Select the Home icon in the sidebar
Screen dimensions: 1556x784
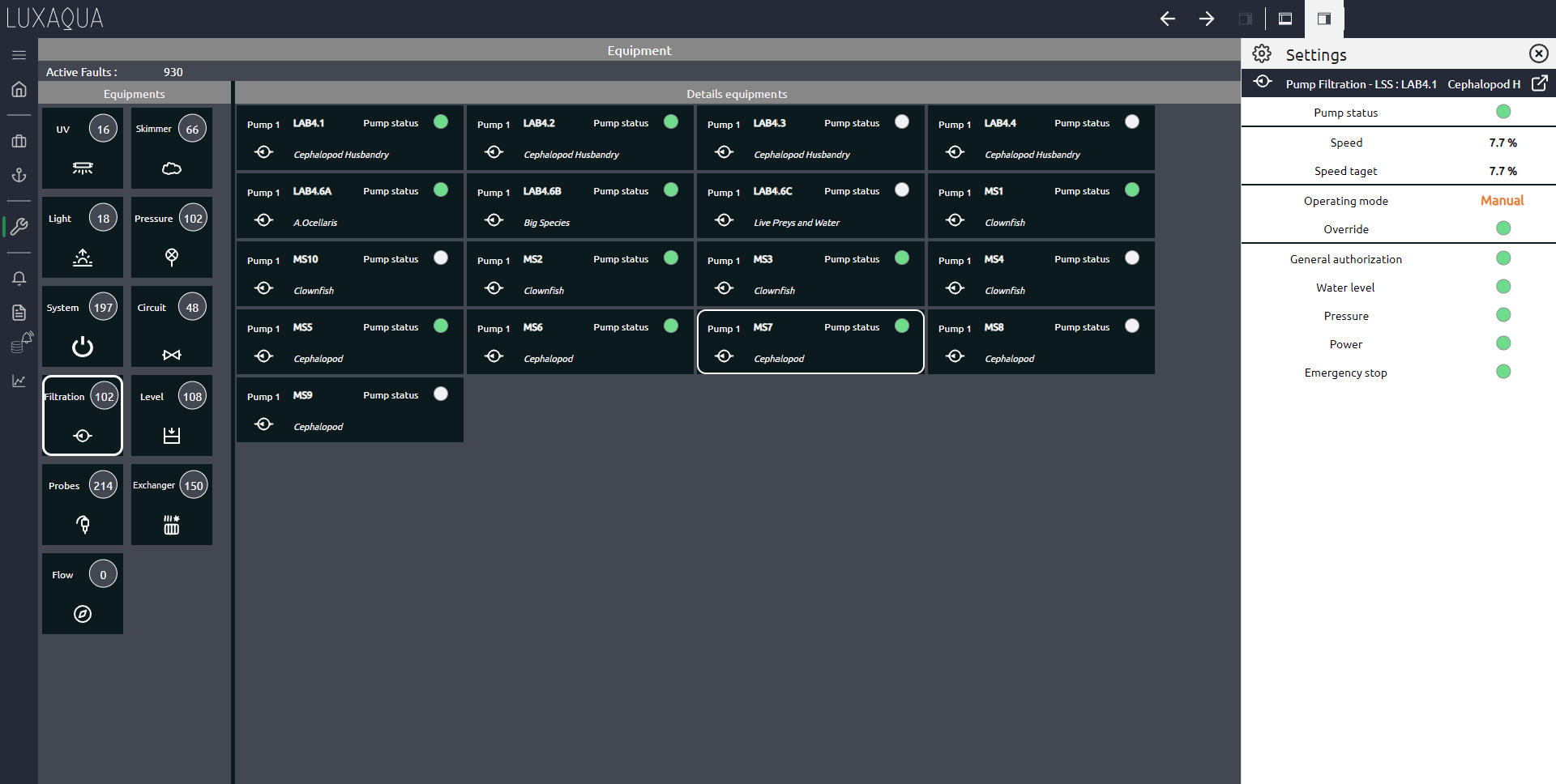tap(19, 89)
